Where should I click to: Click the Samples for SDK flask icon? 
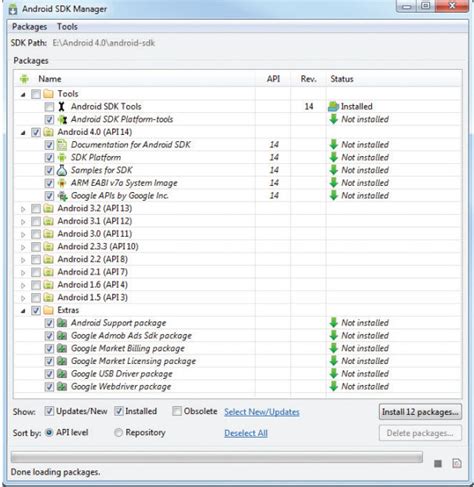(62, 170)
